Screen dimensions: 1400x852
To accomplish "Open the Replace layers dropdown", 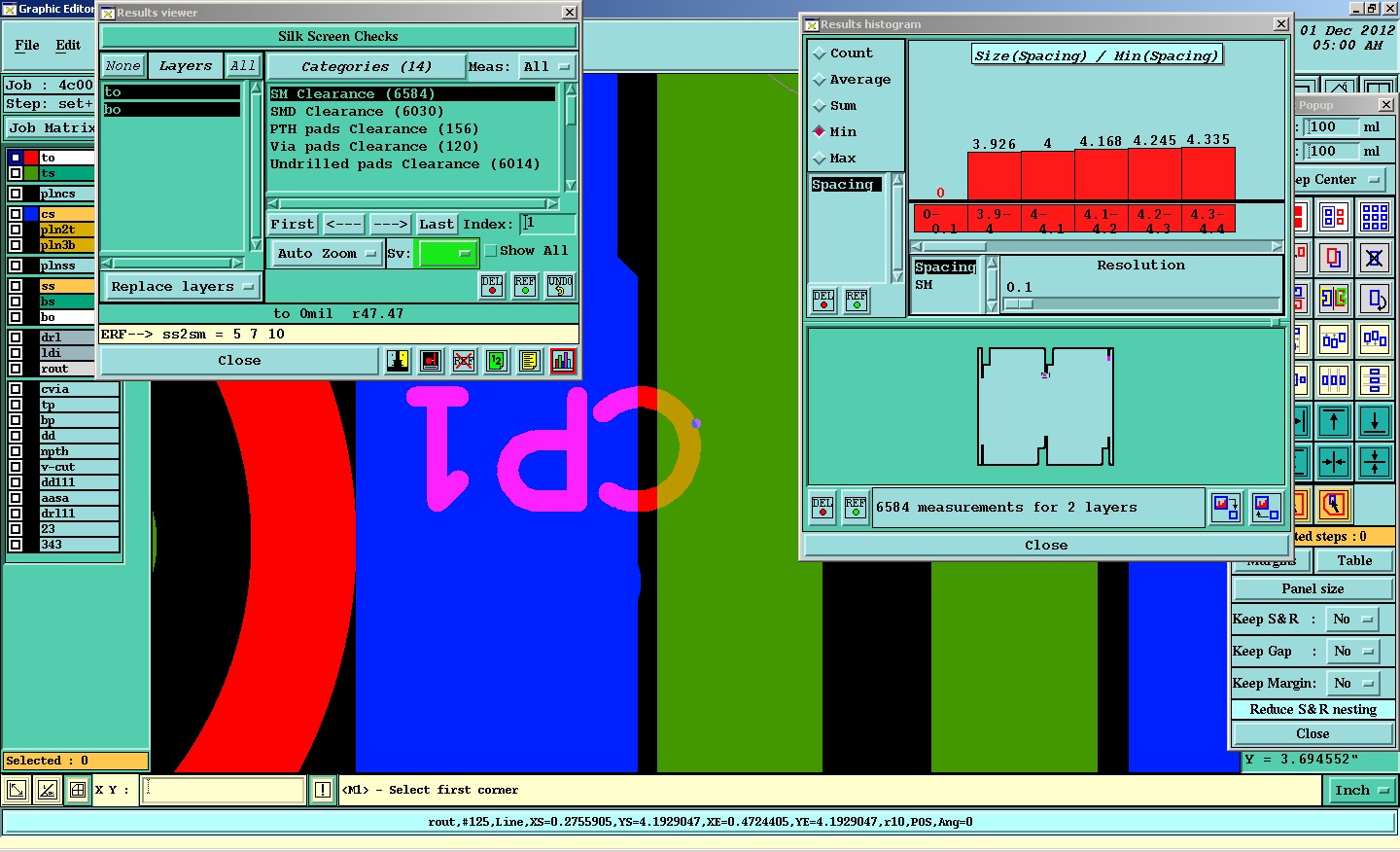I will [182, 287].
